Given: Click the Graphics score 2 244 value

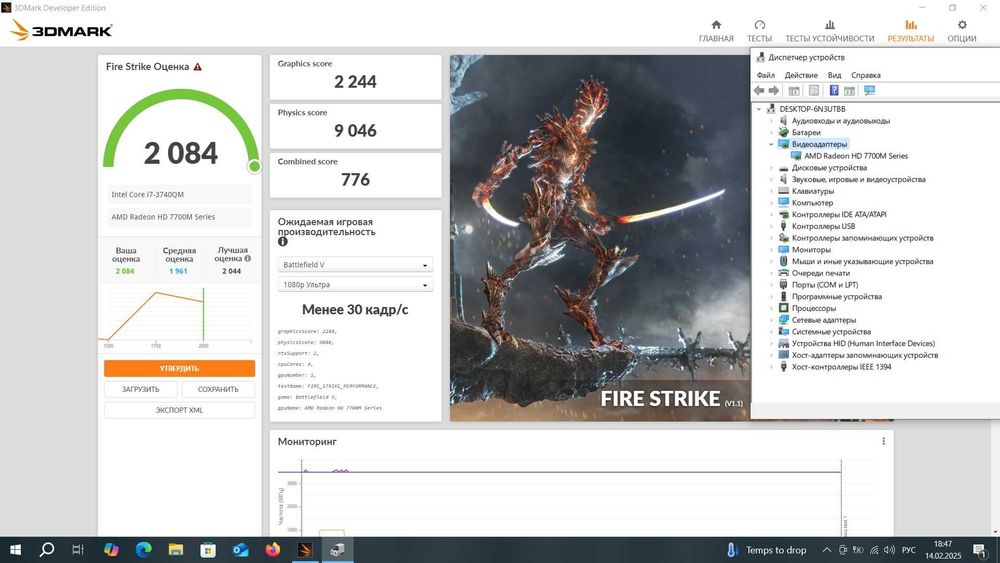Looking at the screenshot, I should [x=355, y=82].
